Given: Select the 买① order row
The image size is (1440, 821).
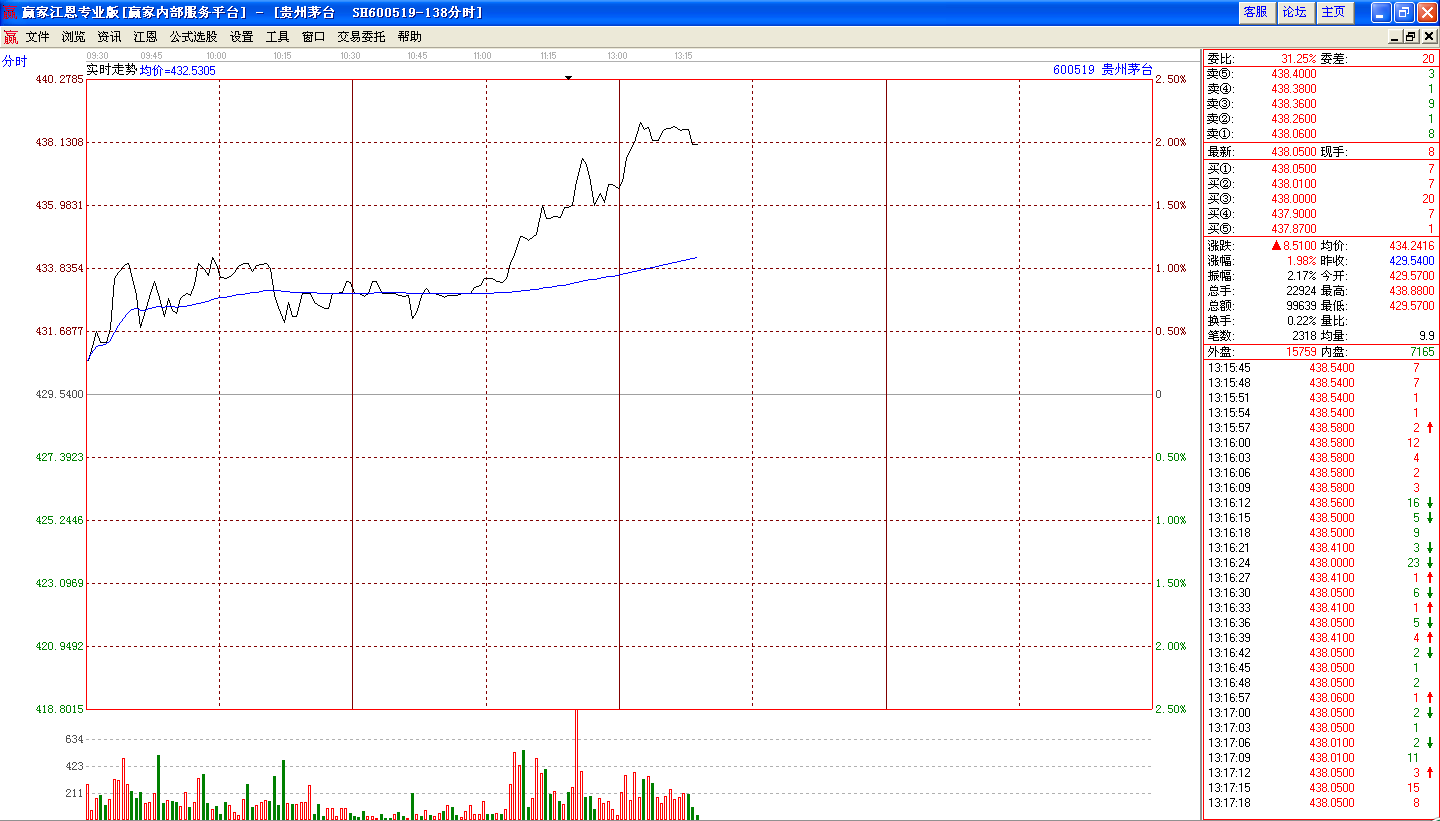Looking at the screenshot, I should click(1320, 169).
